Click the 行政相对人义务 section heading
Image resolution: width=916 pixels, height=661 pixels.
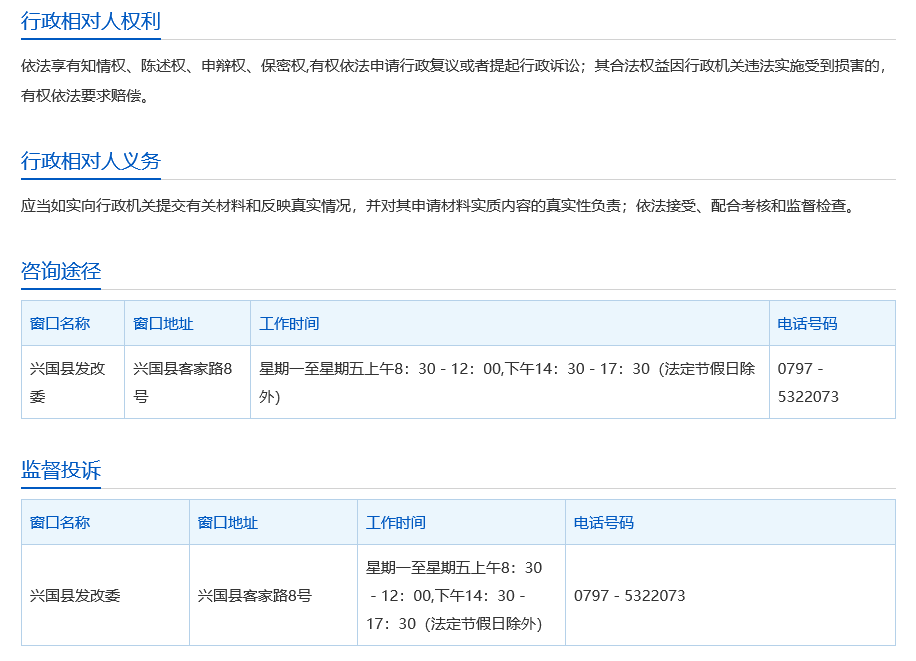tap(91, 161)
